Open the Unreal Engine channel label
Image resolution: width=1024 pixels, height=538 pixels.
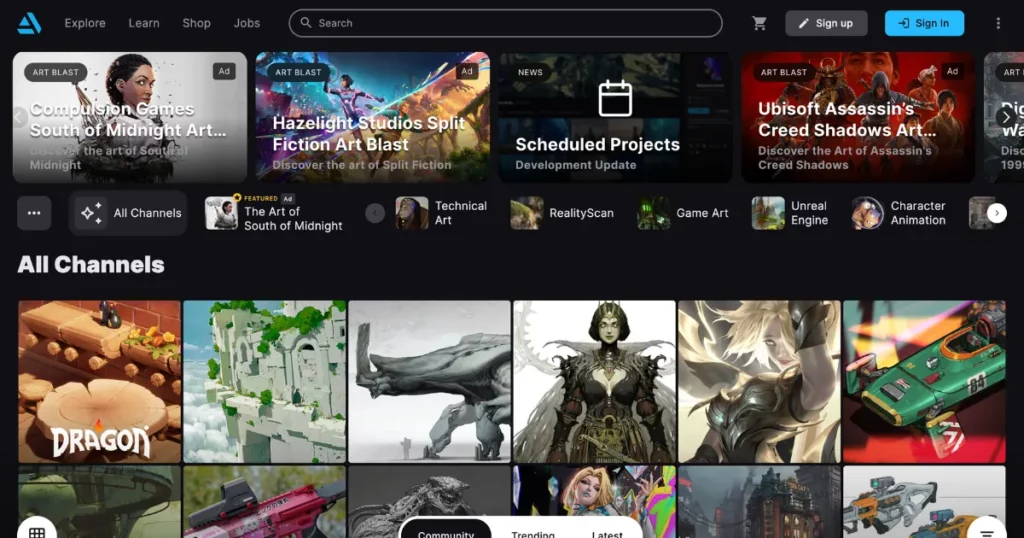[x=809, y=213]
